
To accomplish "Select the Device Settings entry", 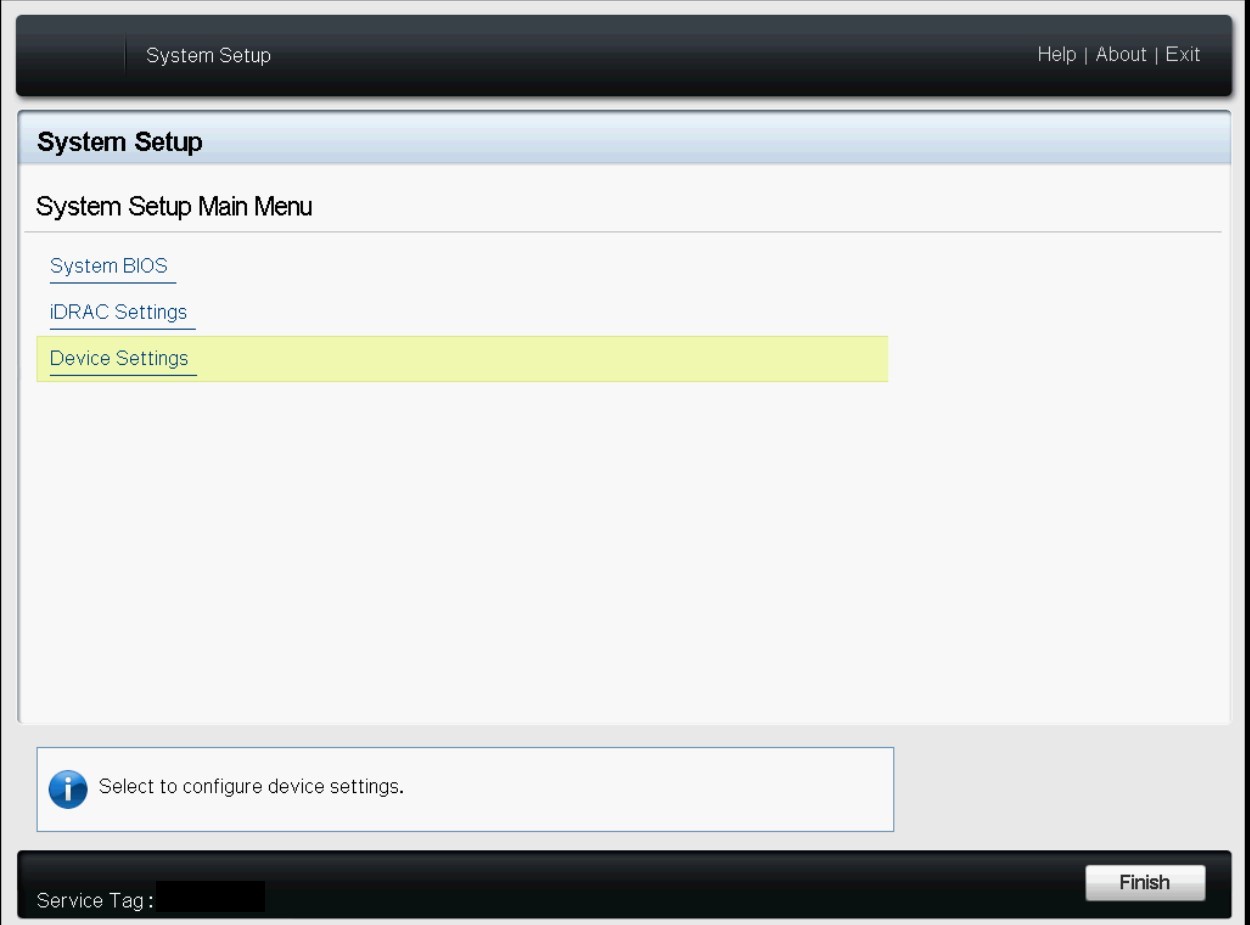I will coord(462,358).
